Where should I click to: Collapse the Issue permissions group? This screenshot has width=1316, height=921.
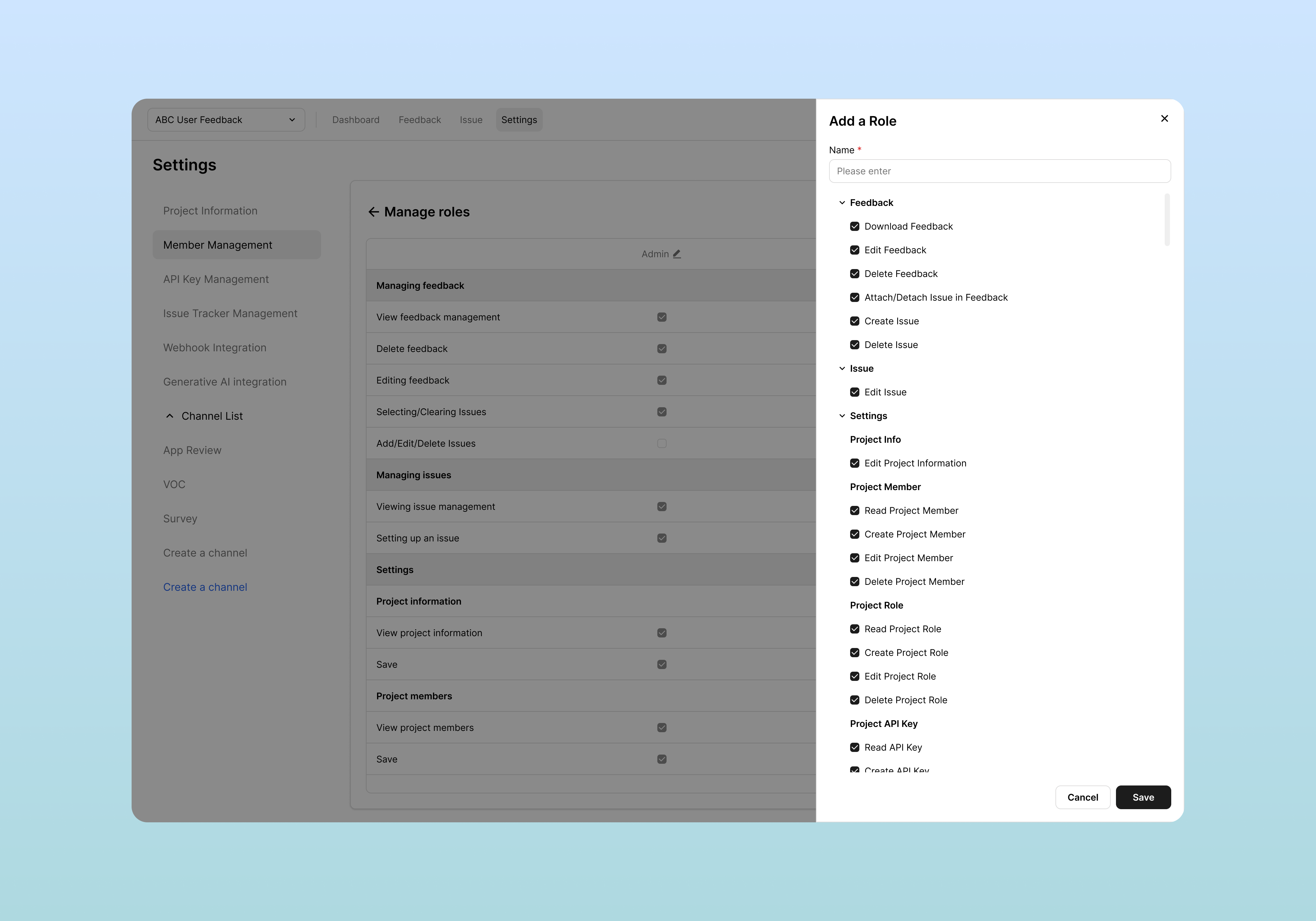click(842, 368)
